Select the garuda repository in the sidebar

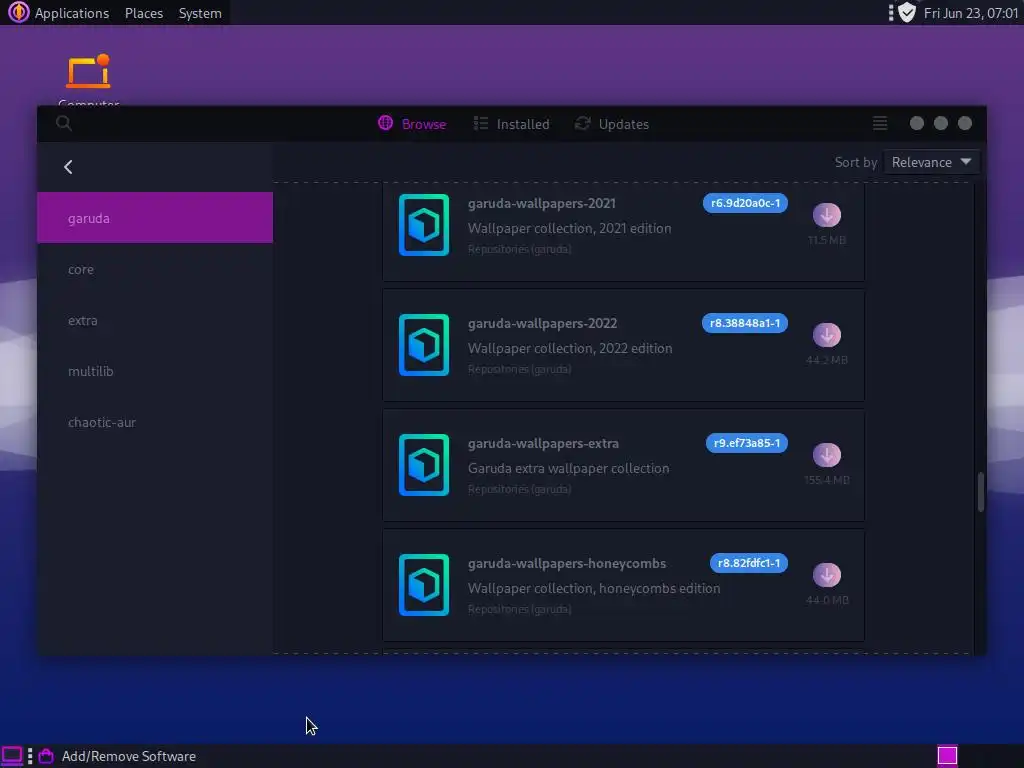155,217
